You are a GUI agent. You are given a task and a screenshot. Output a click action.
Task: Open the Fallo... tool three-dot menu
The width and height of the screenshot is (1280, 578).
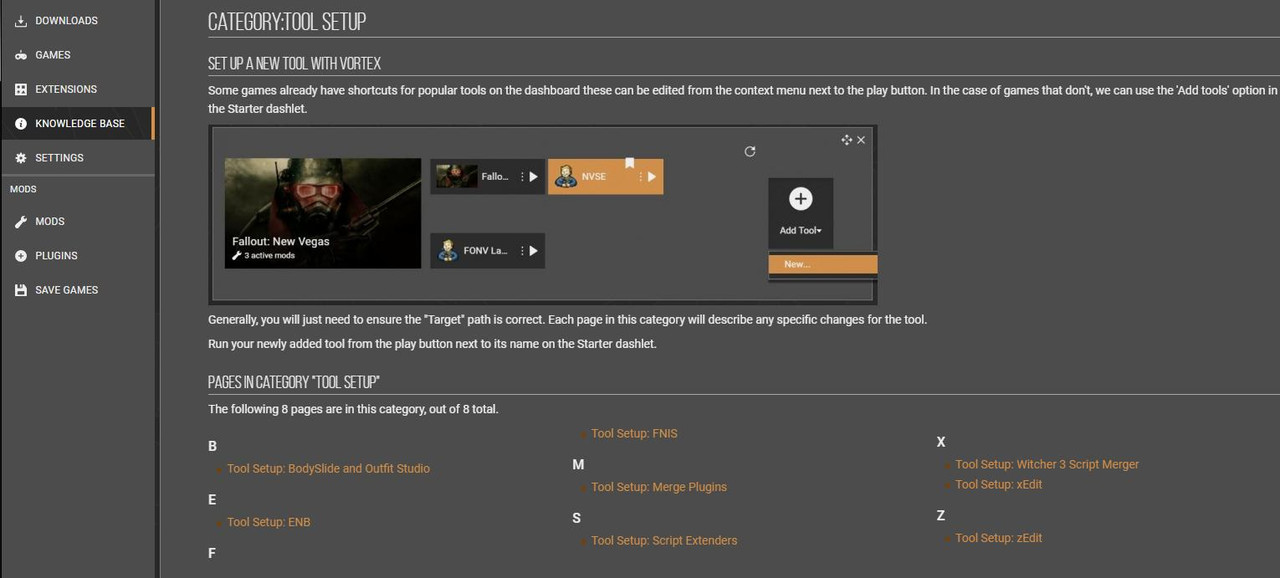click(522, 177)
